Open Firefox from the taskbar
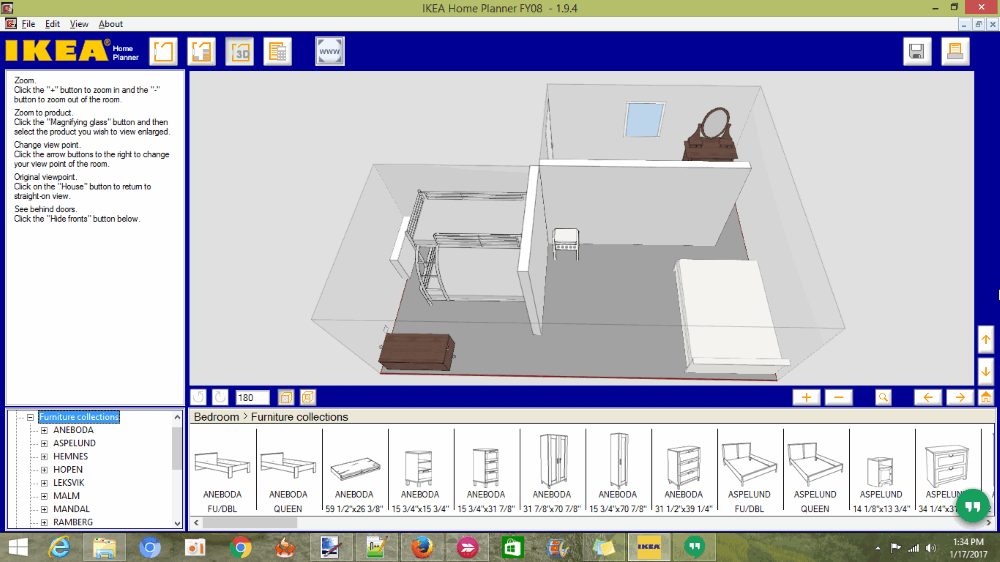This screenshot has height=562, width=1000. [x=422, y=547]
